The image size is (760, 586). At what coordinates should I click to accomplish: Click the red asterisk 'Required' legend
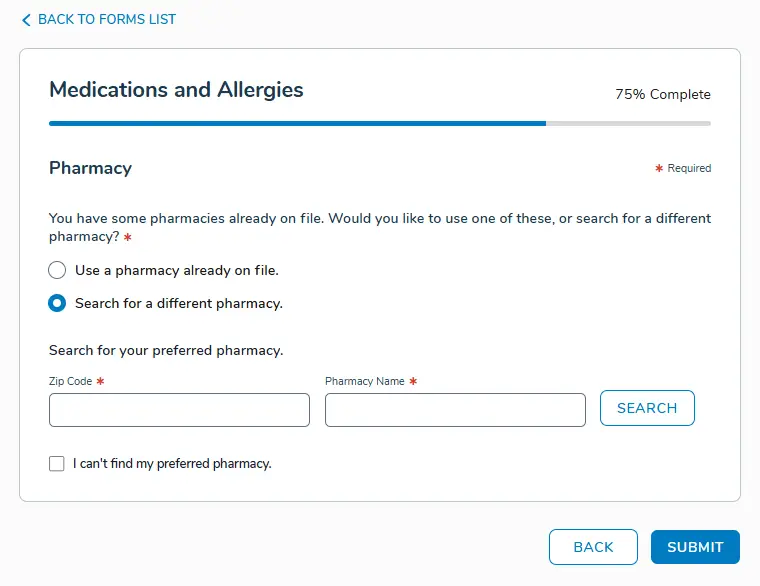click(x=683, y=169)
